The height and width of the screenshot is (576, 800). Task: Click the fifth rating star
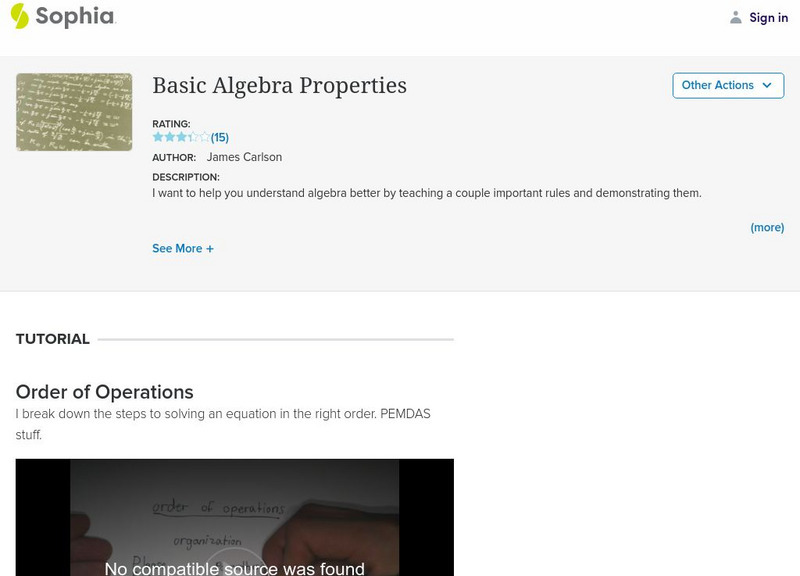pyautogui.click(x=204, y=137)
